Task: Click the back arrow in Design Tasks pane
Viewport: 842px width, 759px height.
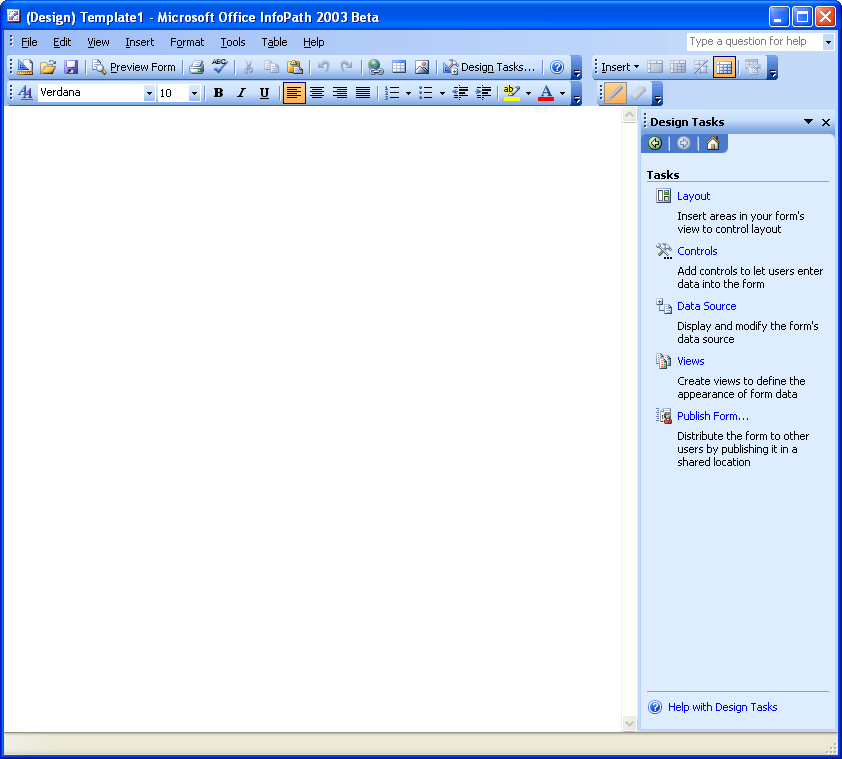Action: click(654, 143)
